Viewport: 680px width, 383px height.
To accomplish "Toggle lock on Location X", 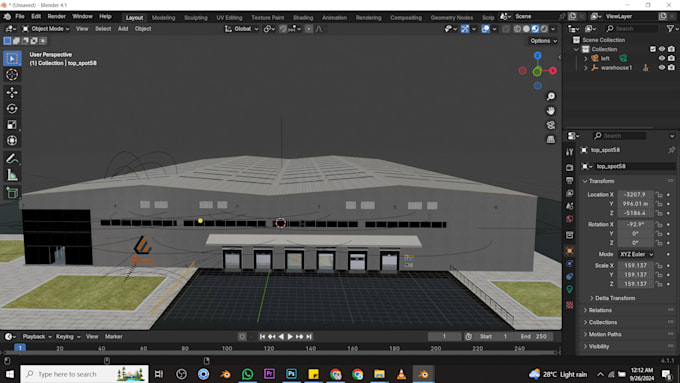I will click(x=659, y=195).
